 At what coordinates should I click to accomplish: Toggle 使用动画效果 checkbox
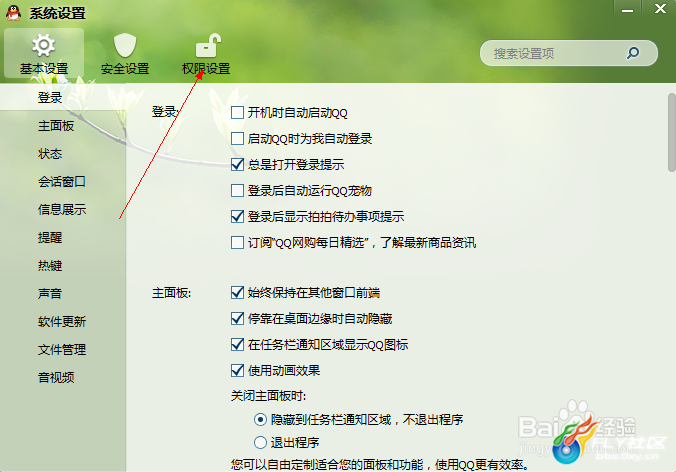237,371
